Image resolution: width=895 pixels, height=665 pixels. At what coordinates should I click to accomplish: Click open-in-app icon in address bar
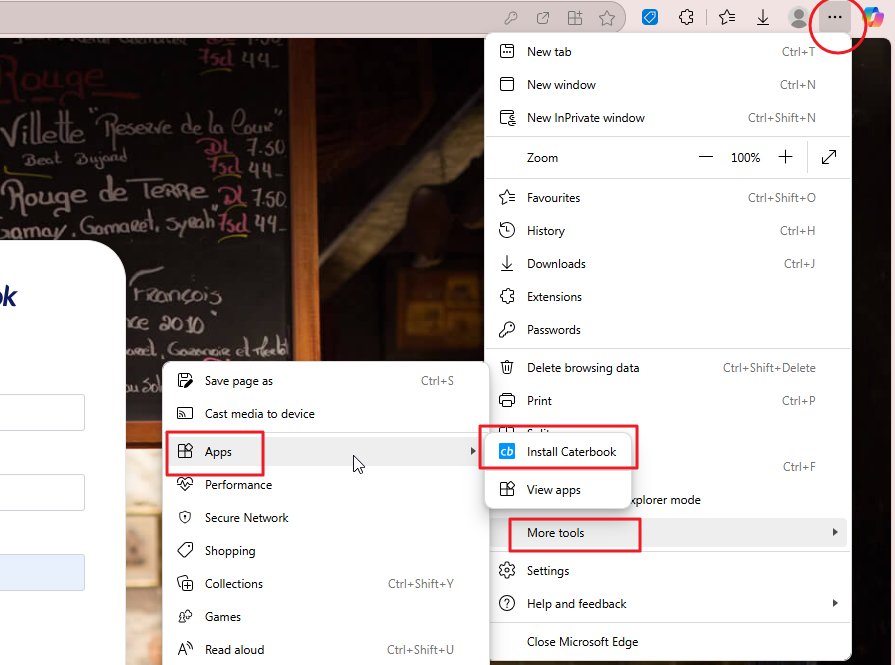tap(543, 18)
